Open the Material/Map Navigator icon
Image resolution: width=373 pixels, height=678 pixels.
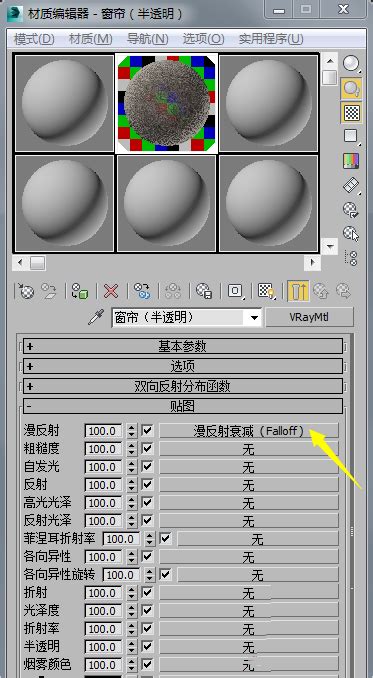pyautogui.click(x=352, y=258)
